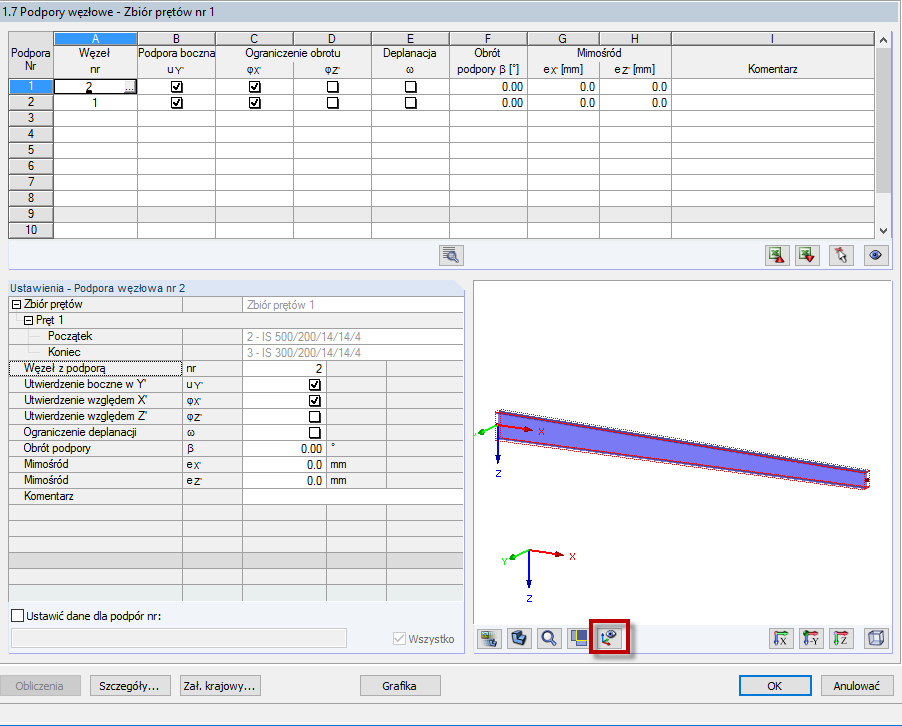
Task: Set view against Y direction
Action: 811,638
